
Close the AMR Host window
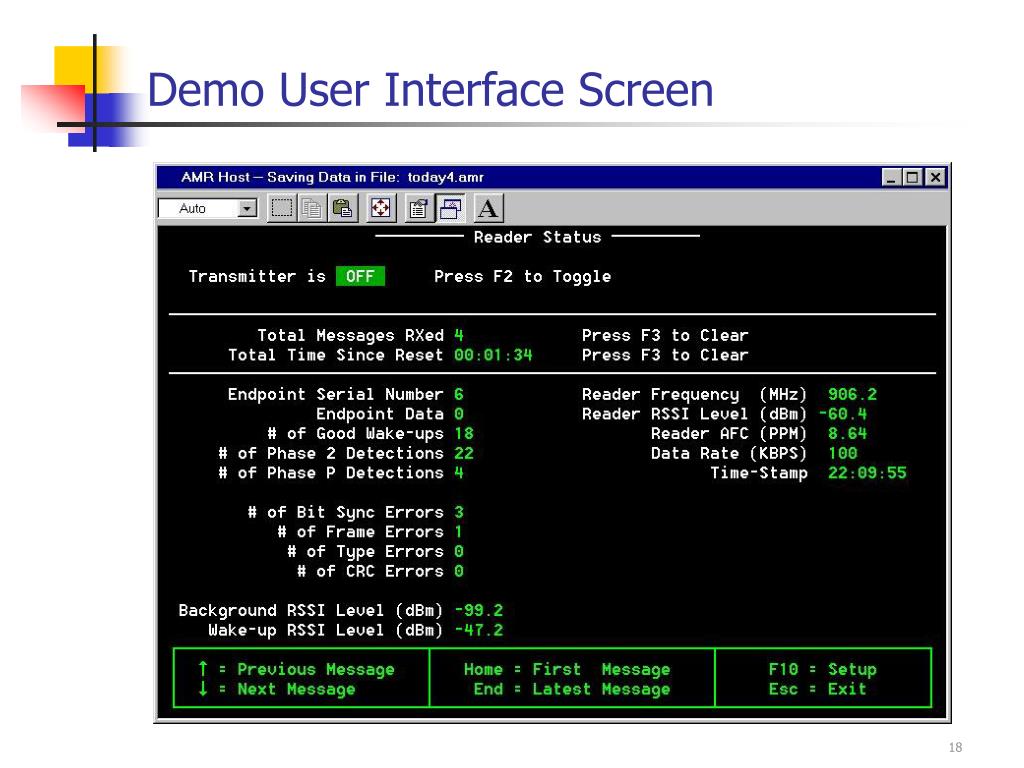coord(935,177)
